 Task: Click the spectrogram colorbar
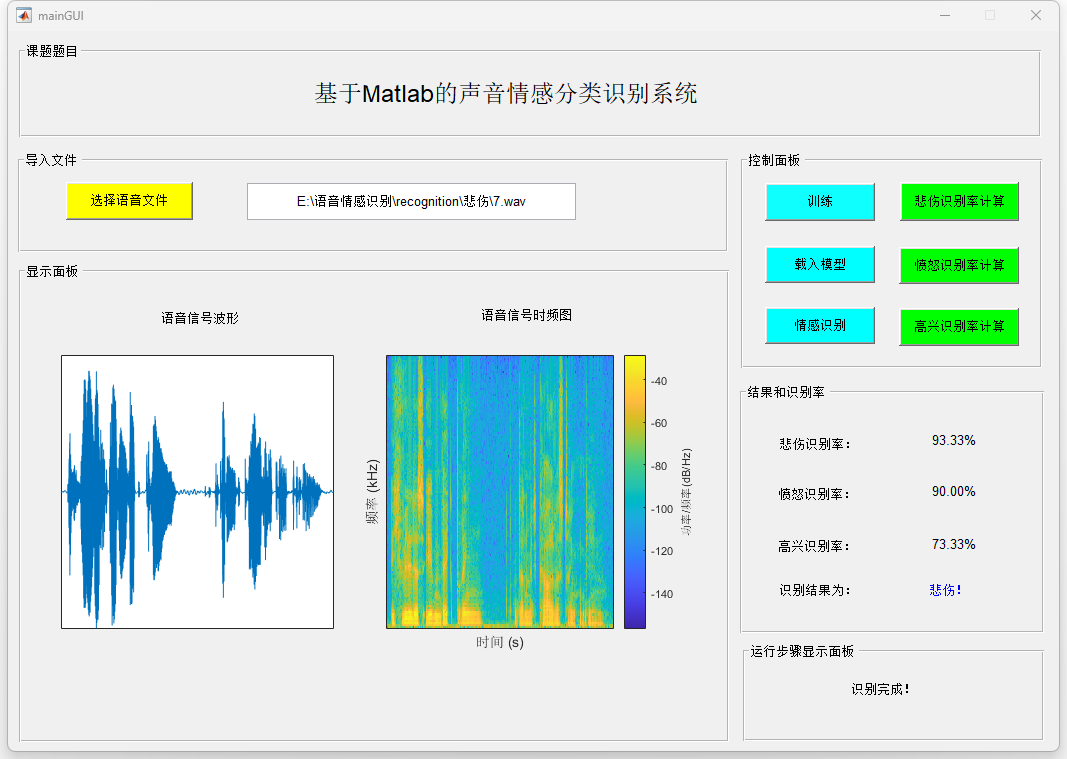tap(635, 492)
